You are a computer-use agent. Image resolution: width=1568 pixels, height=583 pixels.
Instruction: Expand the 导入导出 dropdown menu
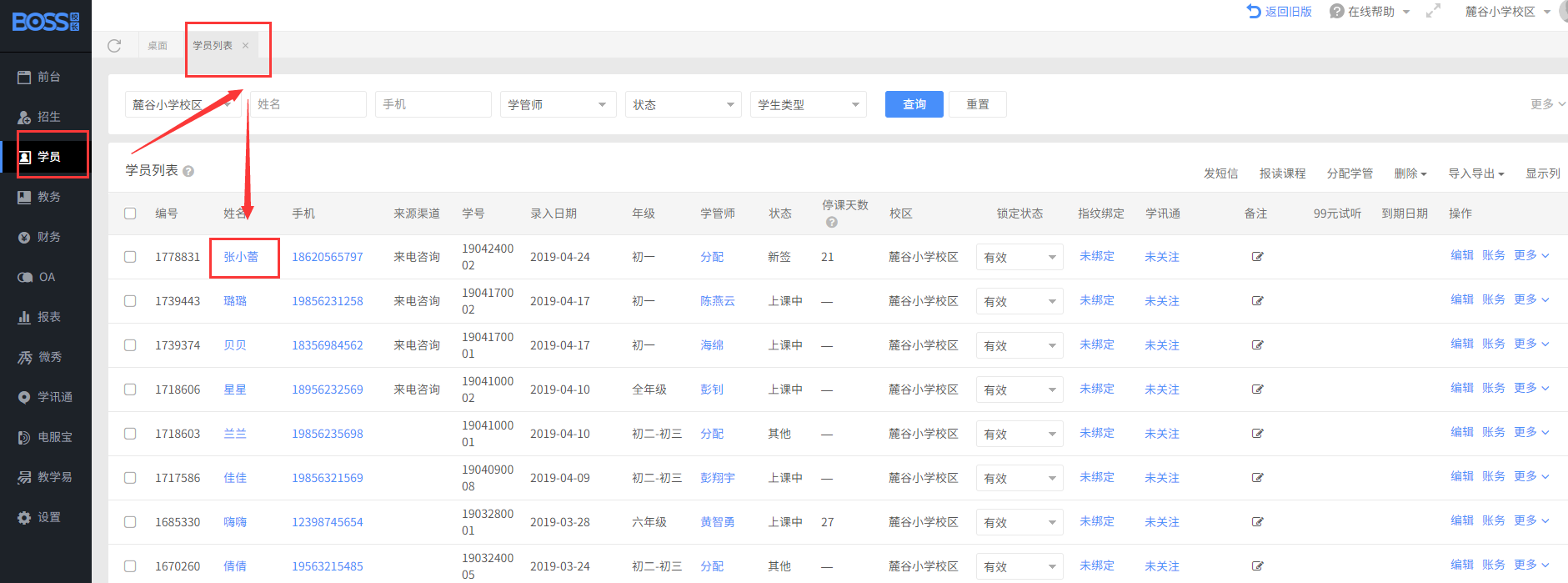(1476, 173)
